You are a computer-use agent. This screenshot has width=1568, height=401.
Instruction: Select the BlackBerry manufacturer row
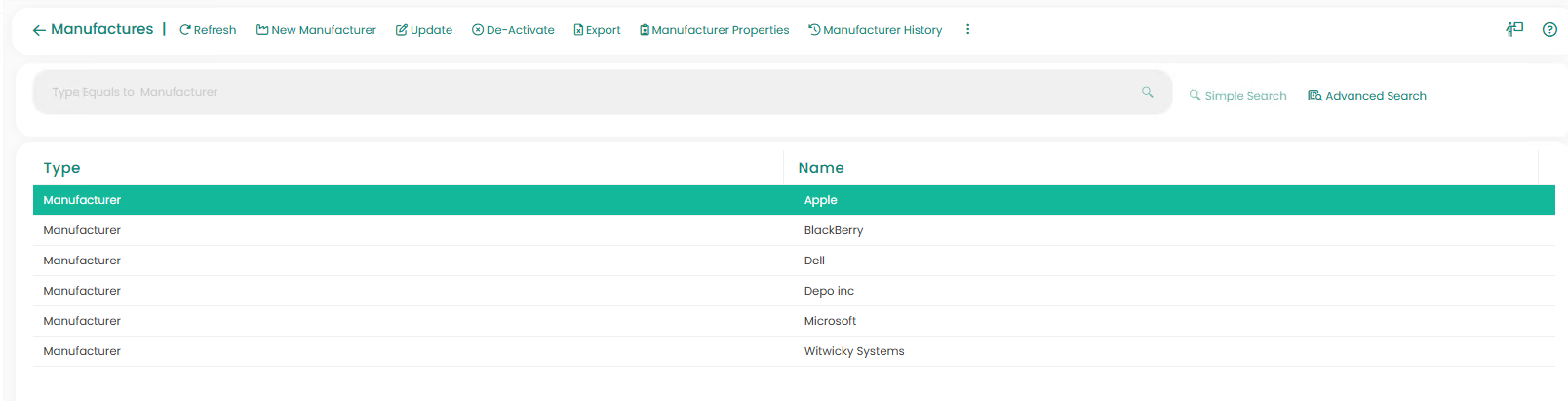point(833,230)
